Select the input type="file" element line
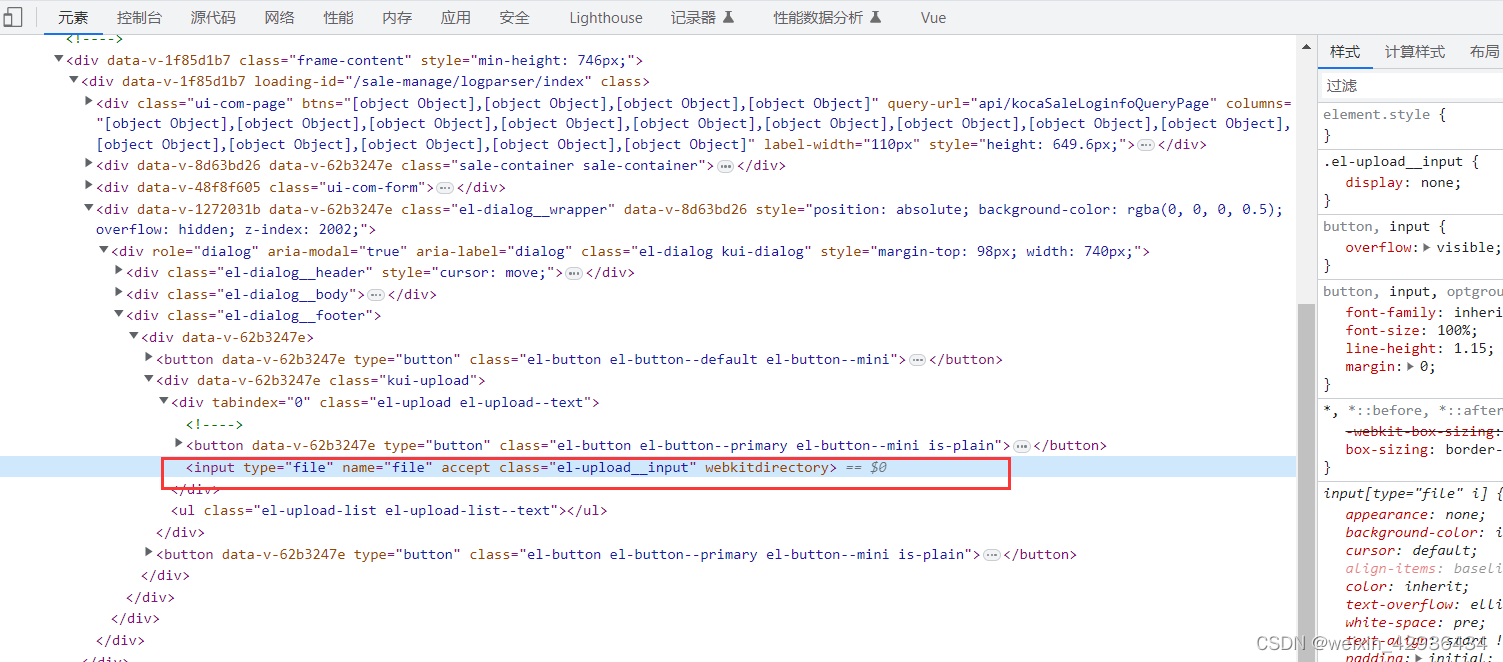This screenshot has height=662, width=1503. (x=648, y=467)
